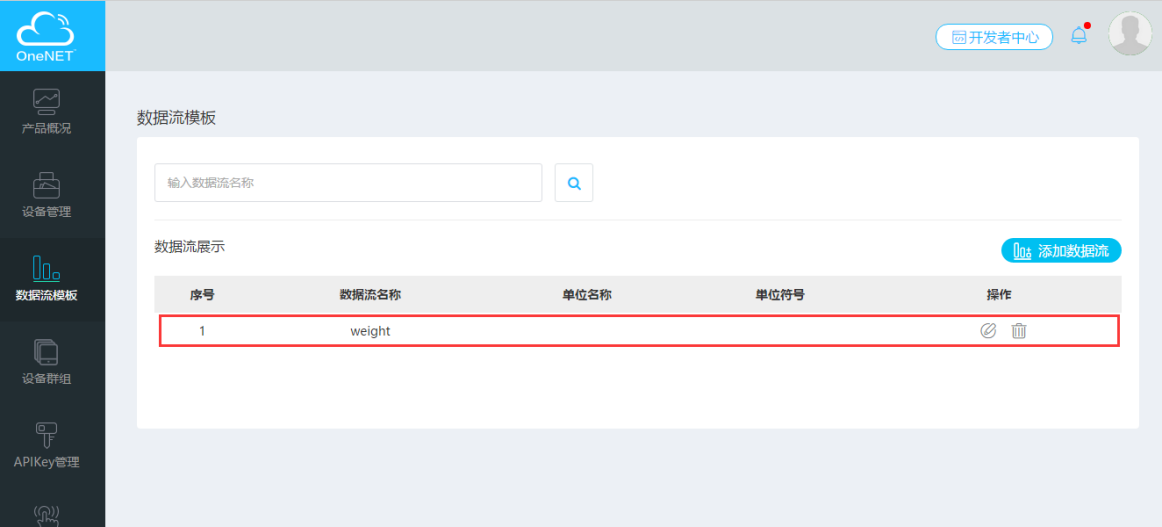Go to 设备管理 device management
This screenshot has width=1162, height=527.
[46, 195]
